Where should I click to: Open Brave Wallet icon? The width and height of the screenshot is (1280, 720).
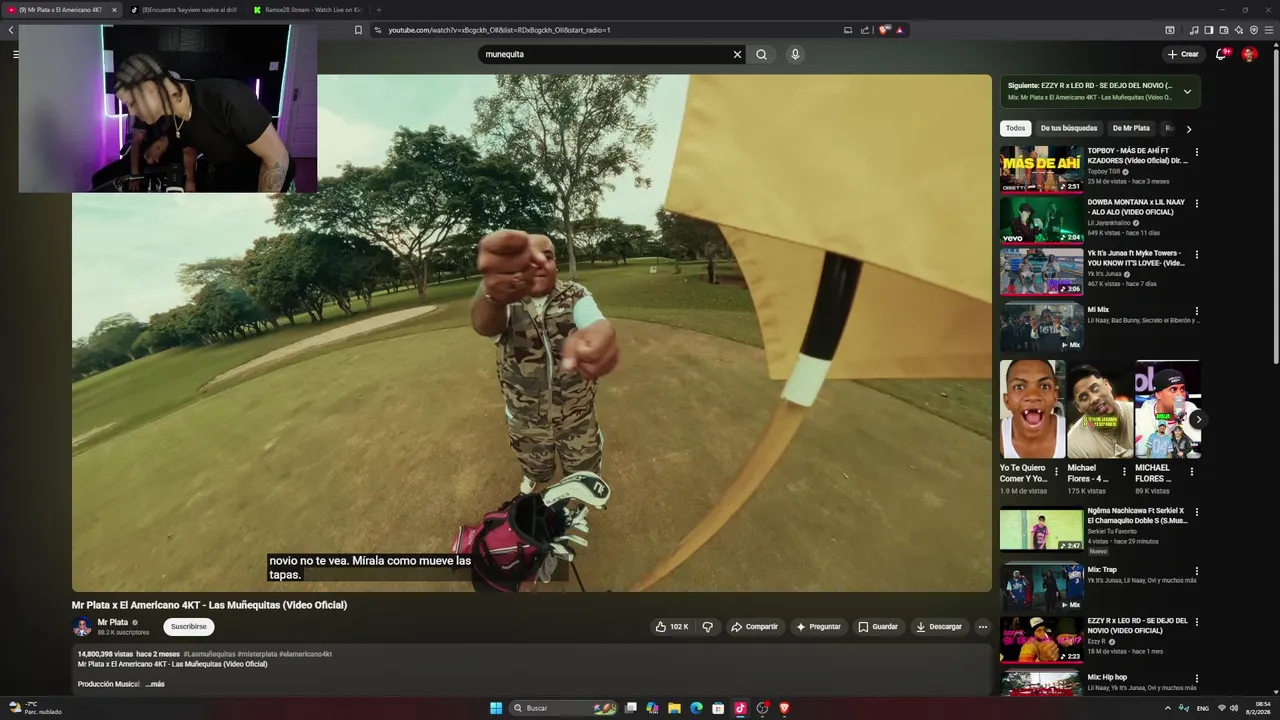(1224, 30)
